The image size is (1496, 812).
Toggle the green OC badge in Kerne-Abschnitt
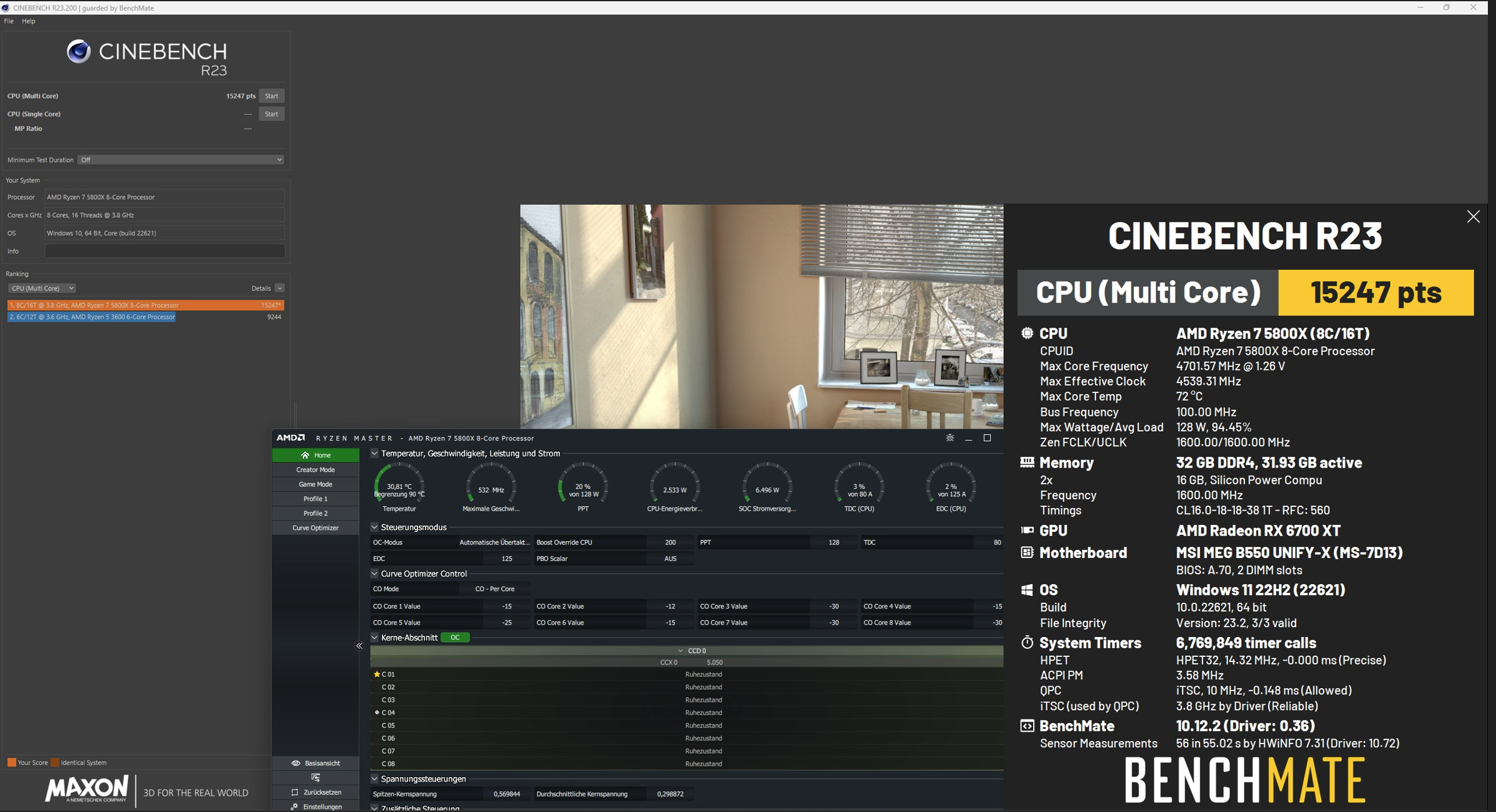[x=455, y=637]
